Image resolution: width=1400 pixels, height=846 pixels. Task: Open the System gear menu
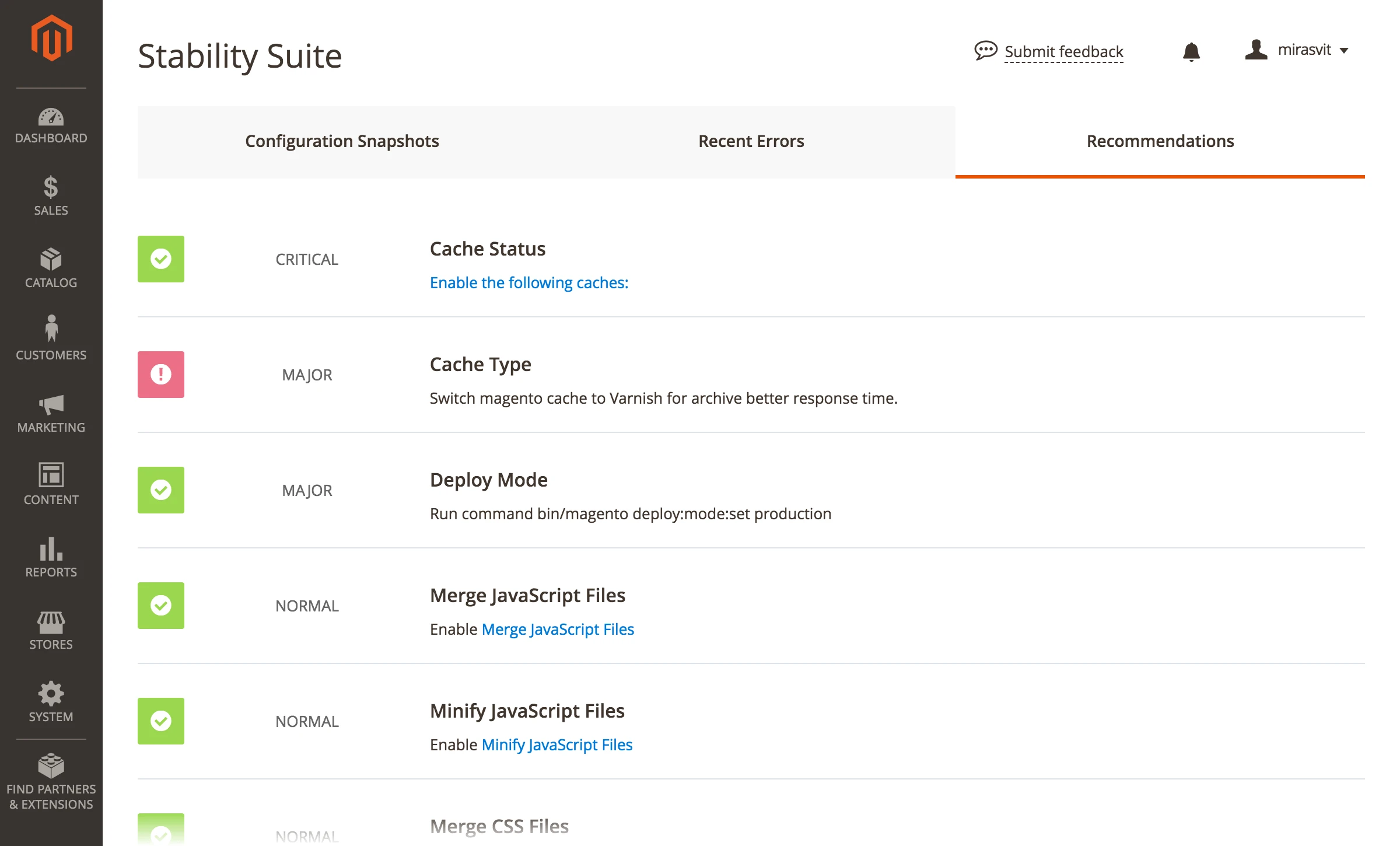point(51,702)
